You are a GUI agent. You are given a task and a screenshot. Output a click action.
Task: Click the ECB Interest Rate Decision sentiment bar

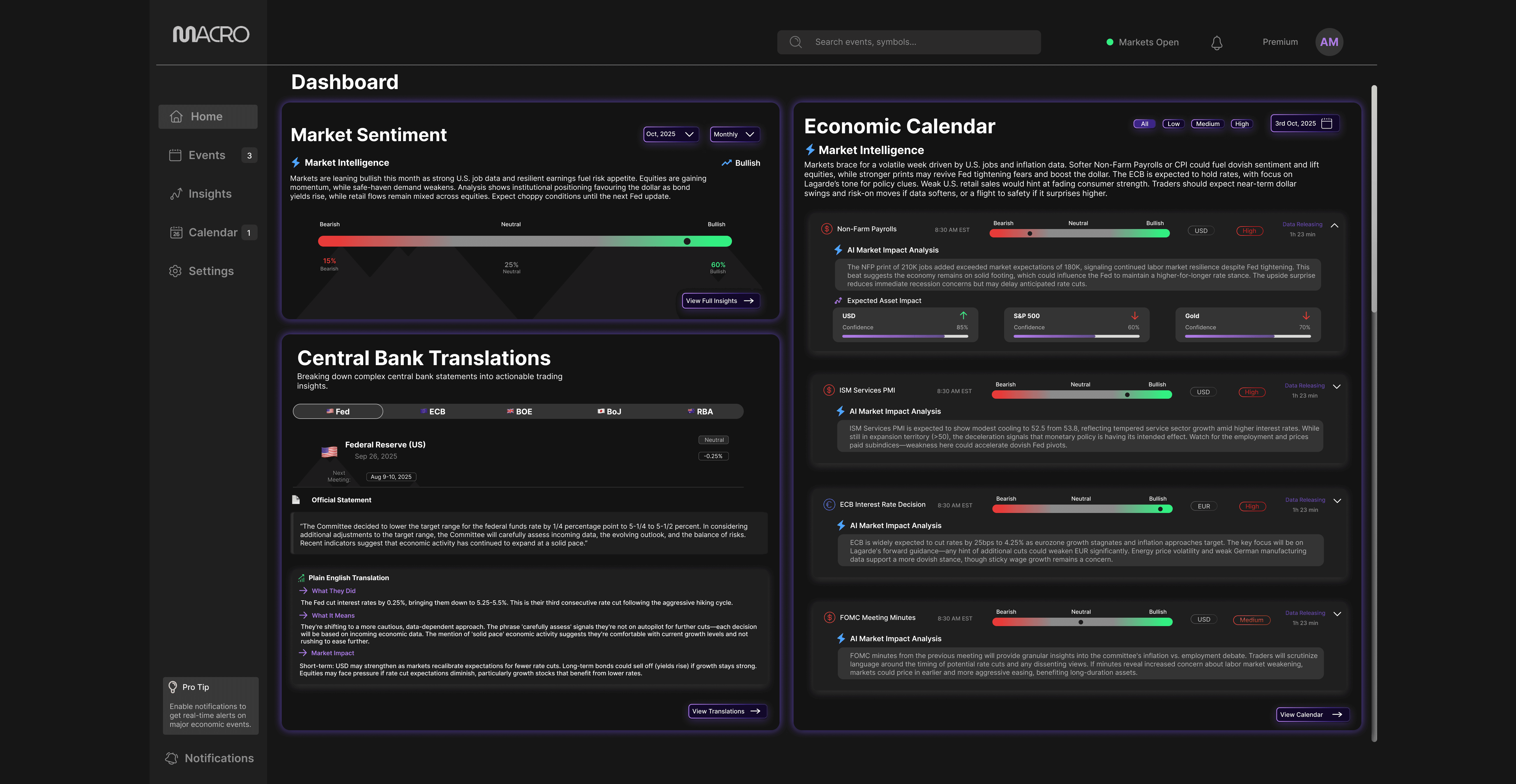coord(1082,509)
